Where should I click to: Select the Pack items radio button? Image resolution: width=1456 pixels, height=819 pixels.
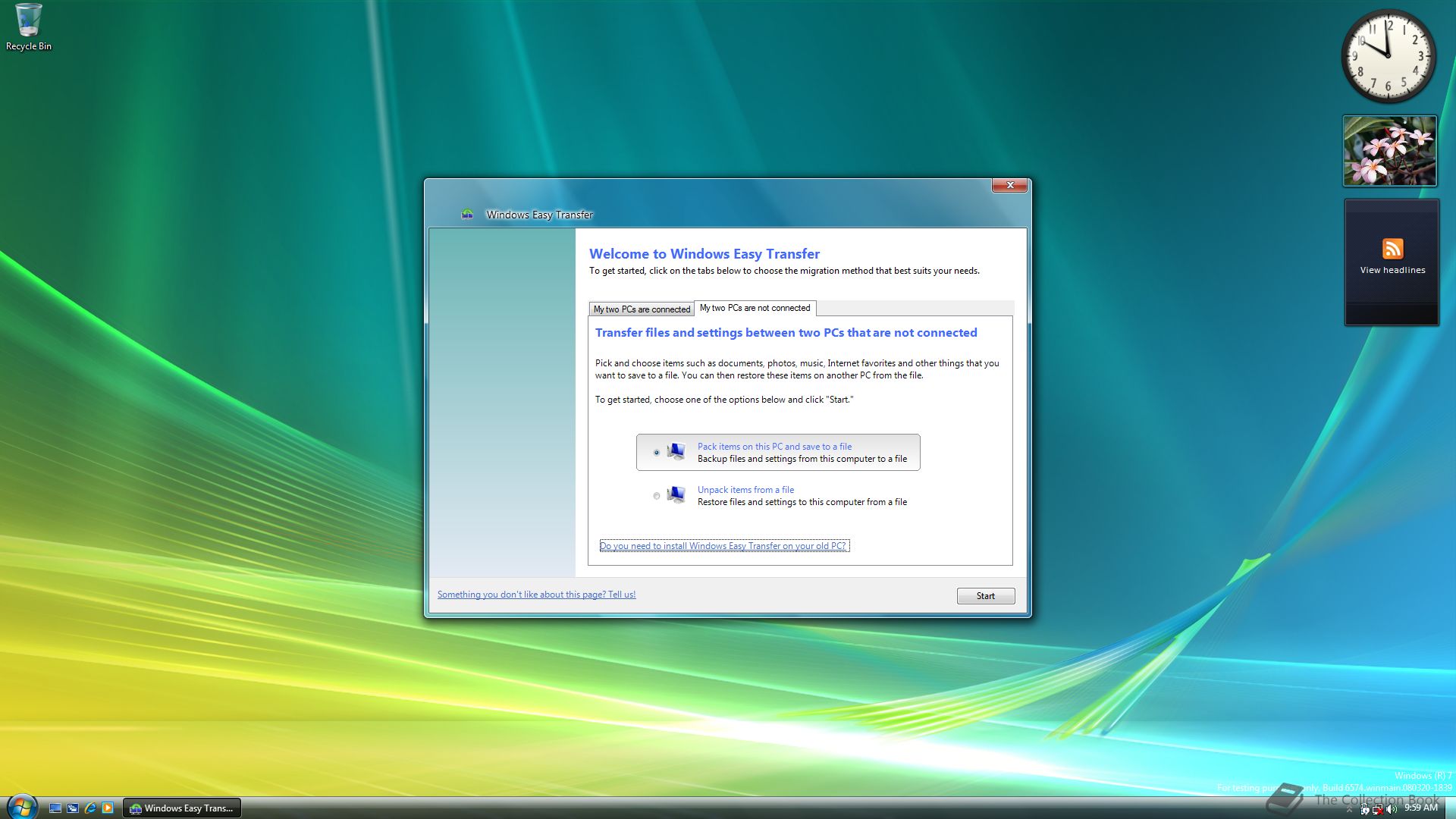[x=657, y=453]
